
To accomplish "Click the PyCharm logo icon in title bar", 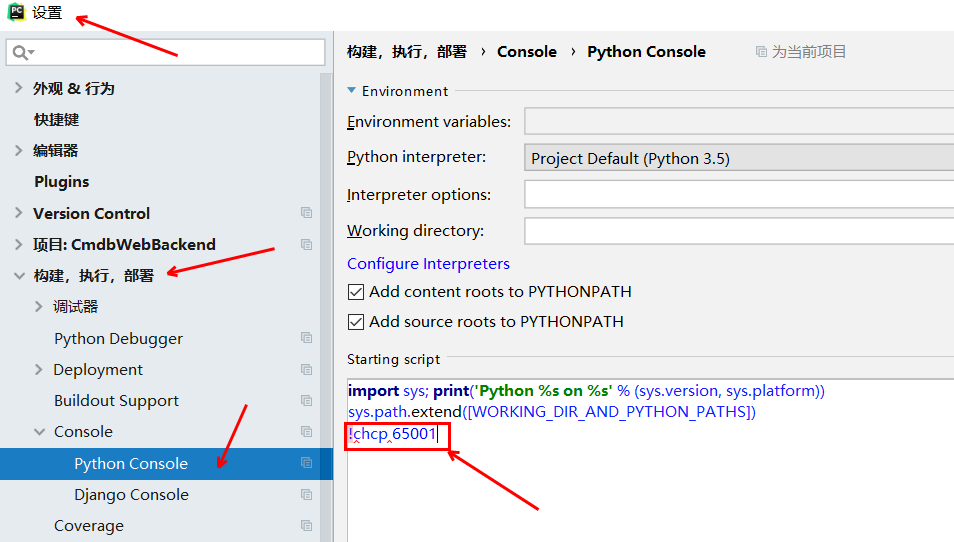I will (16, 12).
